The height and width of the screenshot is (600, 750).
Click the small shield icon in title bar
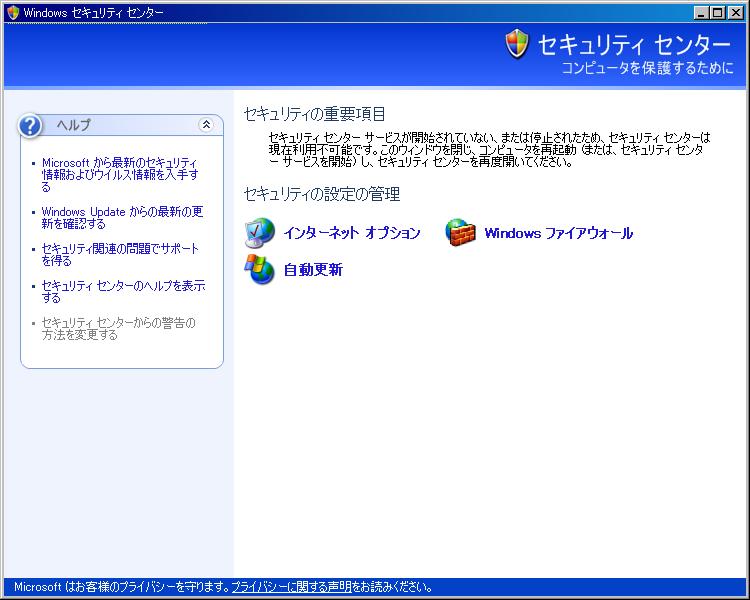pyautogui.click(x=13, y=12)
